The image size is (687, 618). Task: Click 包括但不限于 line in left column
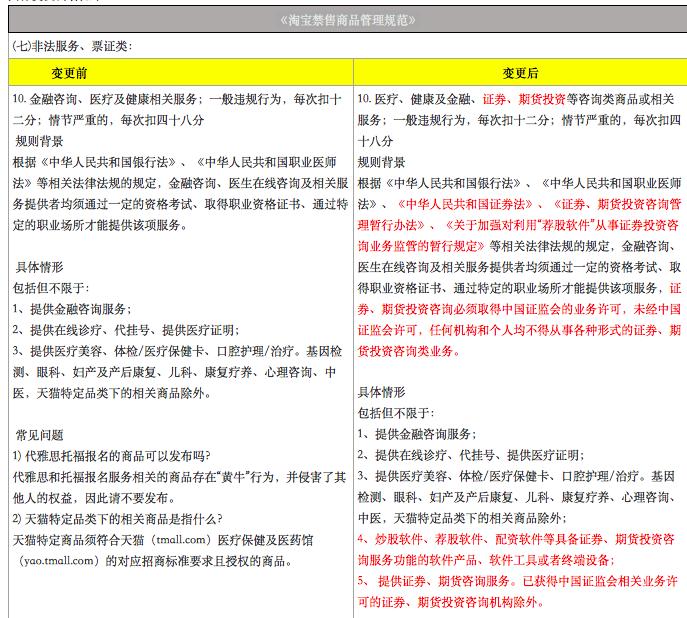51,288
